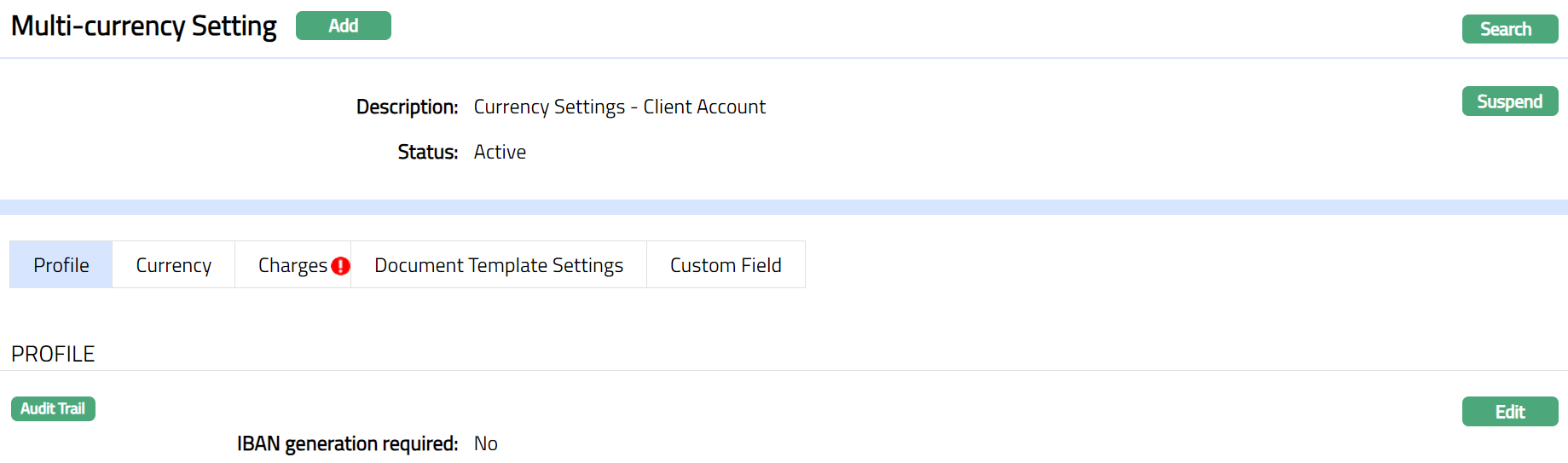Open the Search button at top right
Image resolution: width=1568 pixels, height=463 pixels.
click(x=1509, y=29)
